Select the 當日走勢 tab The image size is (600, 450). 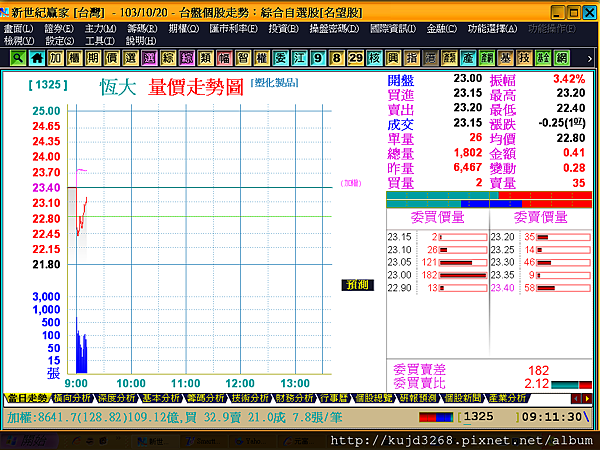[27, 398]
